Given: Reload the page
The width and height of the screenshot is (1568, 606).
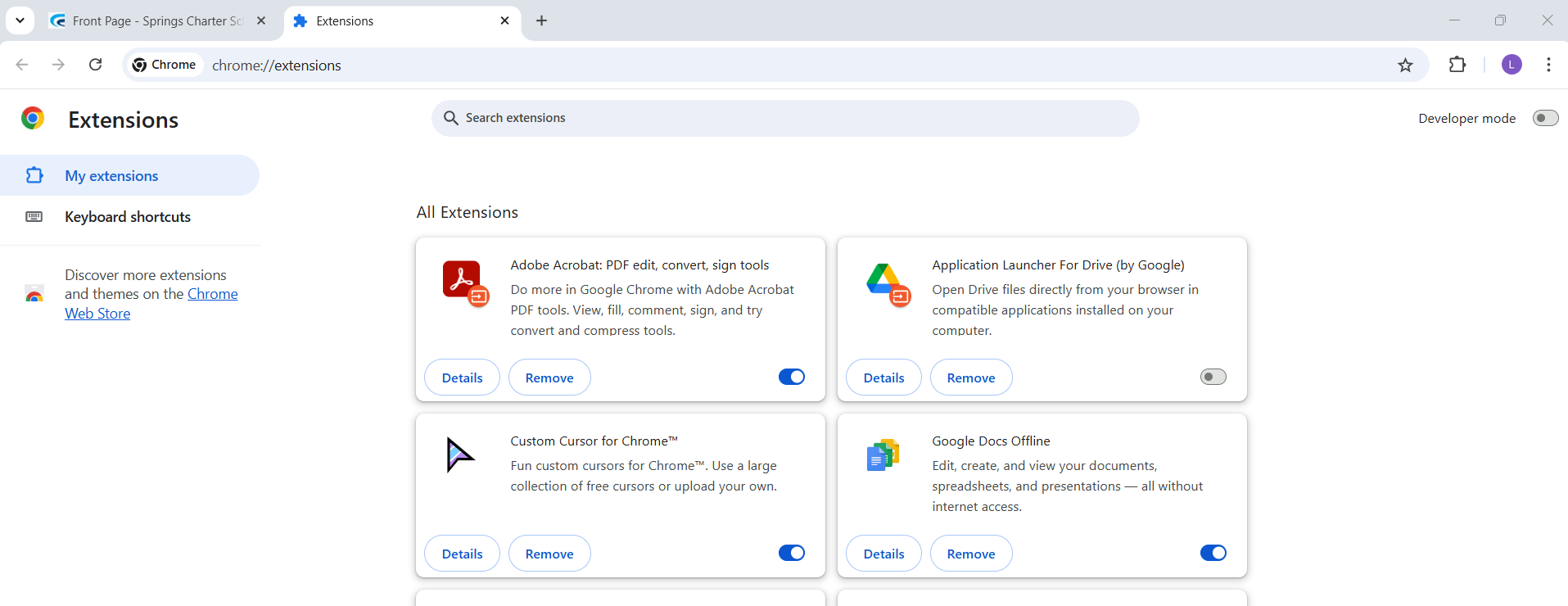Looking at the screenshot, I should 96,65.
